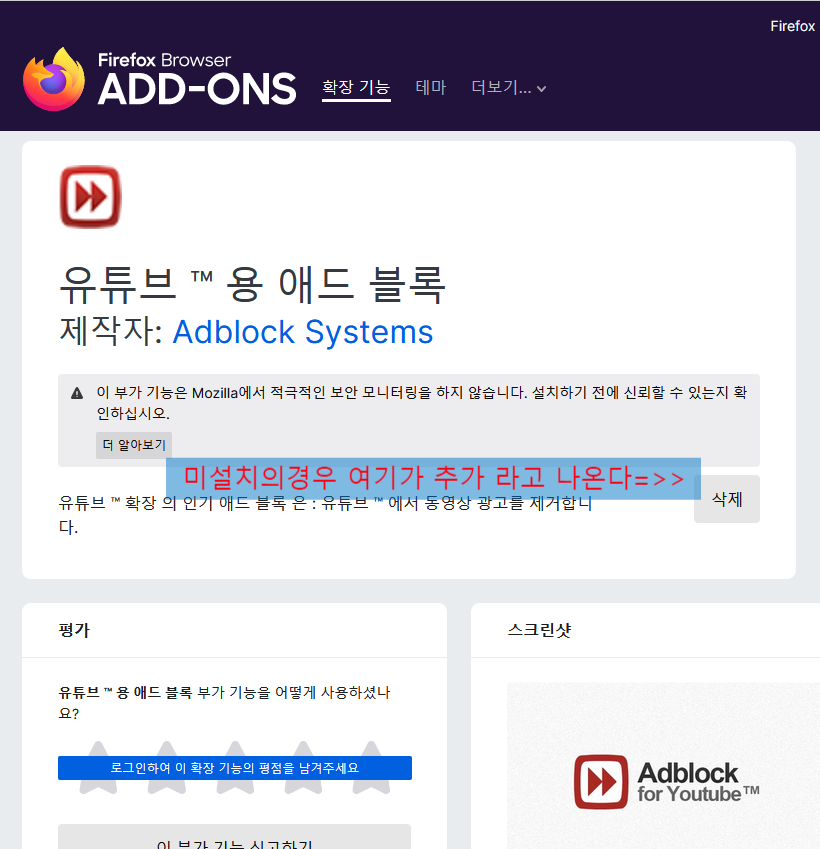
Task: Click the 이 부가 기능 신고하기 button
Action: [235, 837]
